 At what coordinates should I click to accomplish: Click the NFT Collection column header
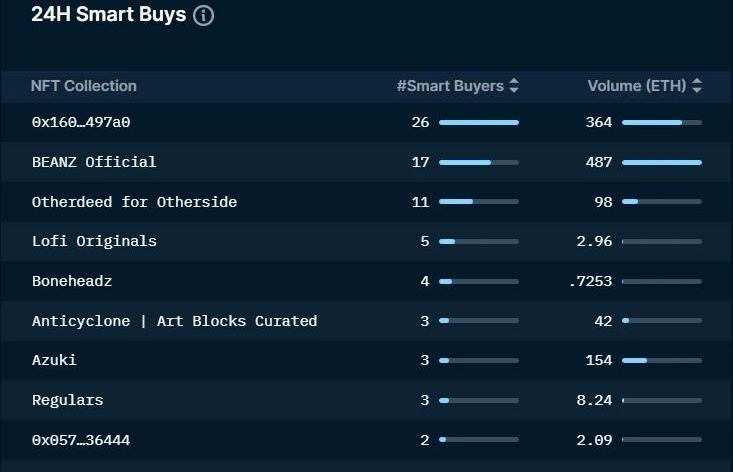(x=84, y=86)
